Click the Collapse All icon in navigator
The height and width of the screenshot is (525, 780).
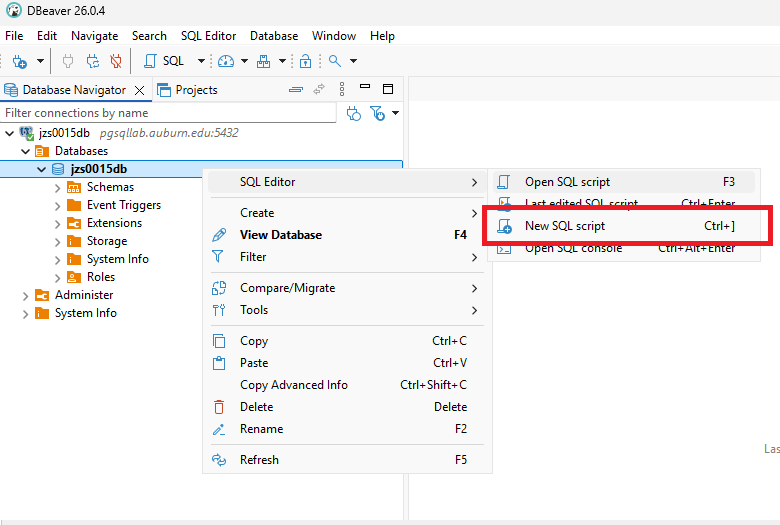295,90
